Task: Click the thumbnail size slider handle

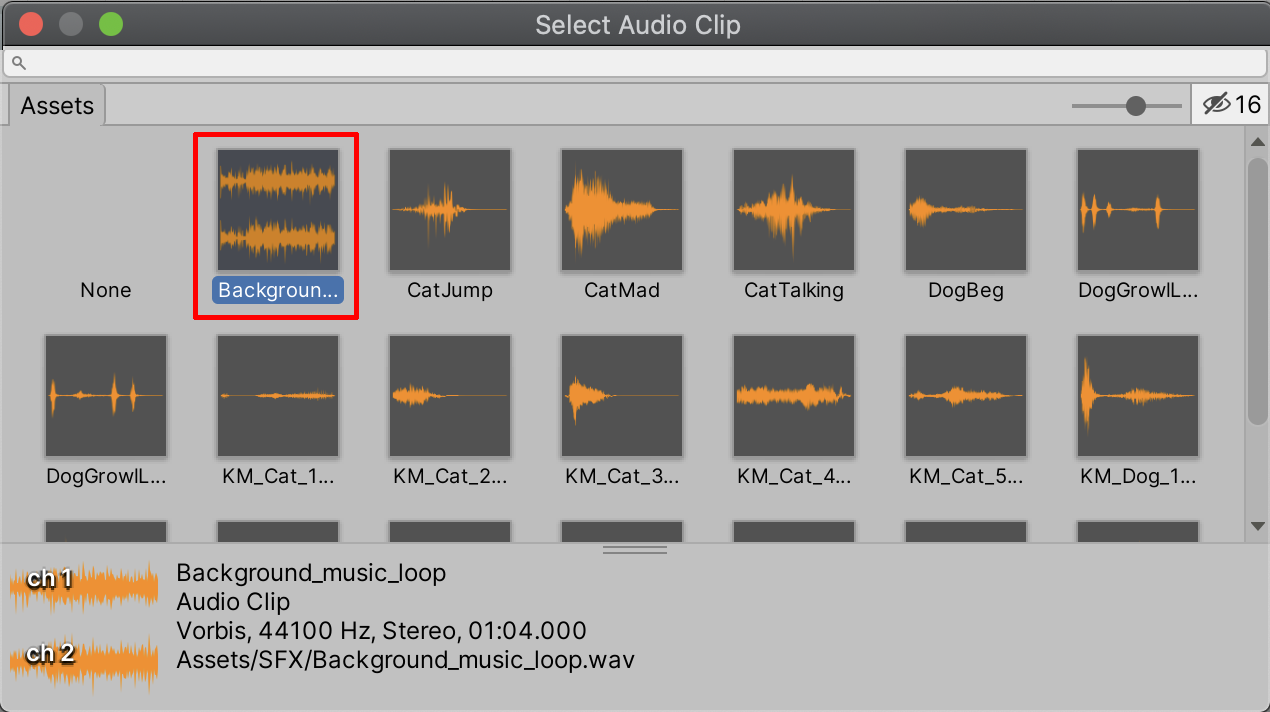Action: pos(1136,106)
